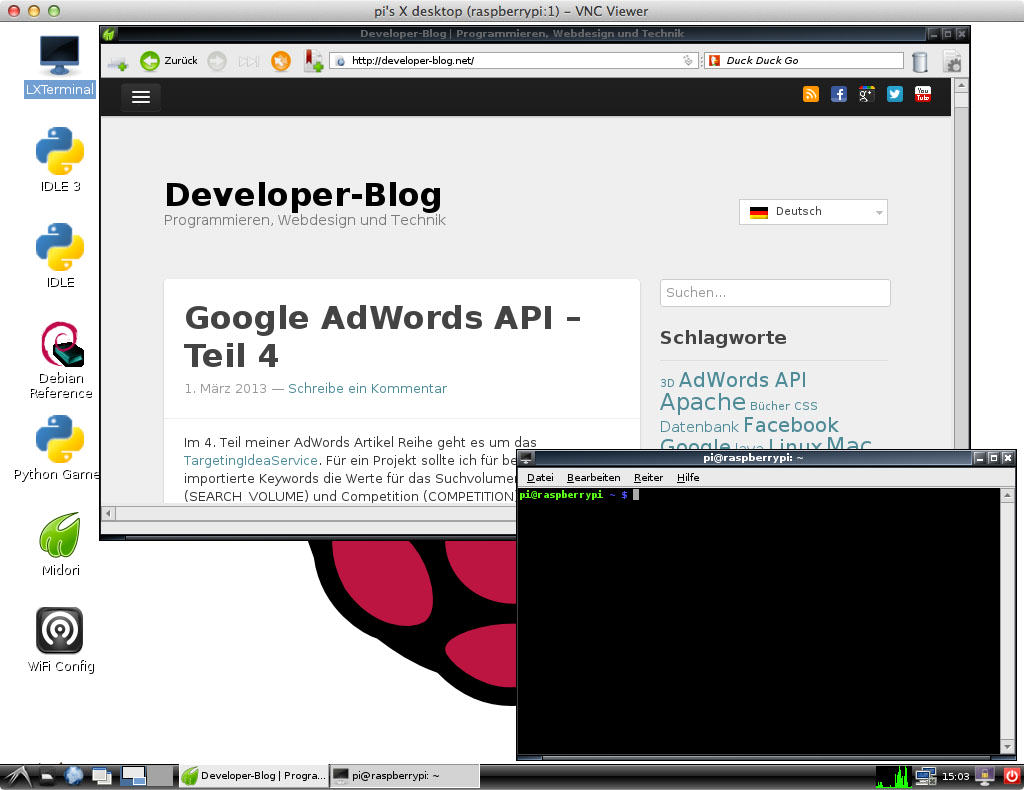Image resolution: width=1024 pixels, height=790 pixels.
Task: Click the Suchen search field
Action: click(x=774, y=293)
